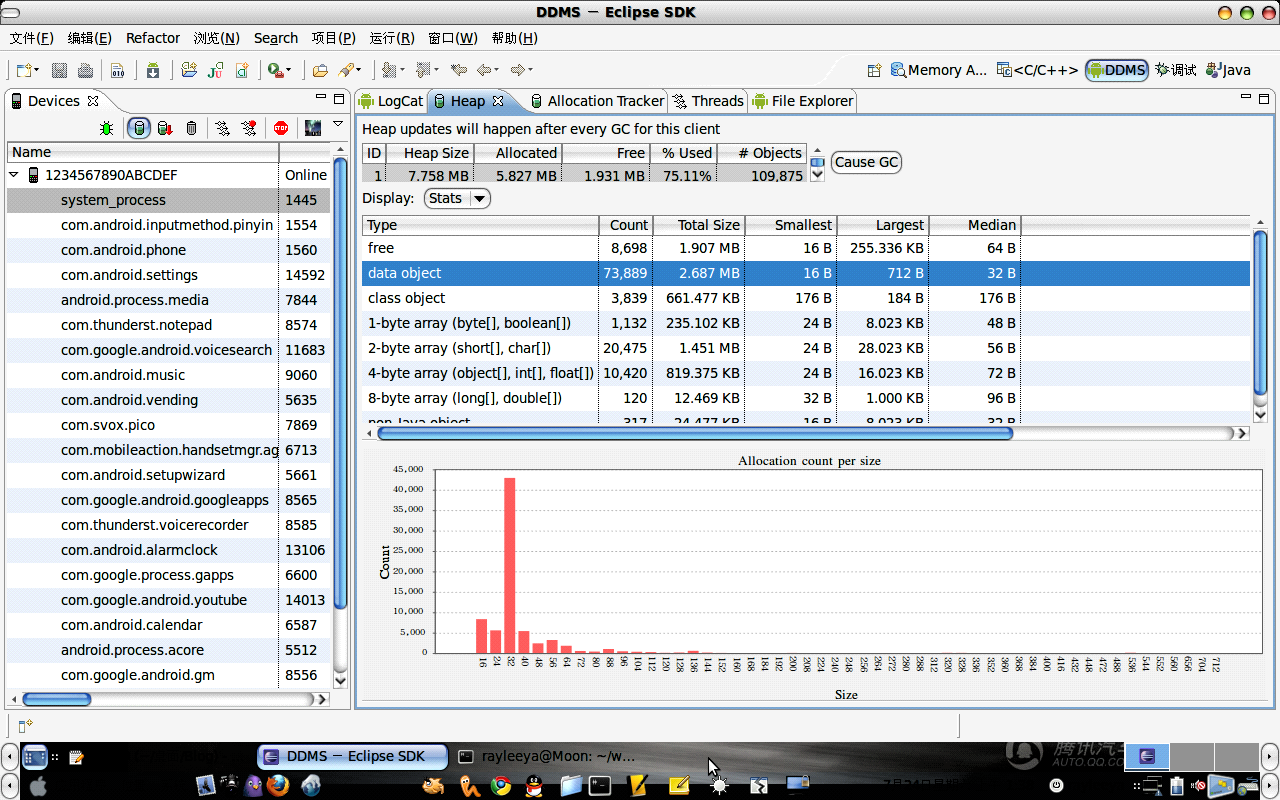Click the red Stop Process icon

pyautogui.click(x=281, y=128)
